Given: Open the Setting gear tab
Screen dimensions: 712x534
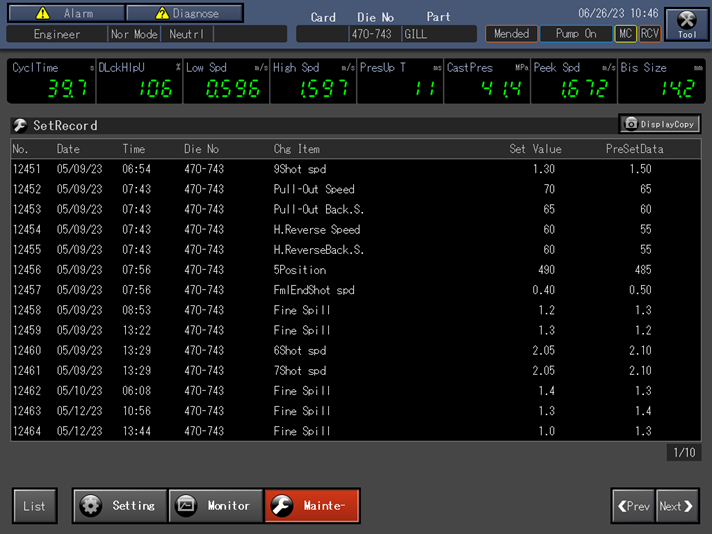Looking at the screenshot, I should point(119,506).
